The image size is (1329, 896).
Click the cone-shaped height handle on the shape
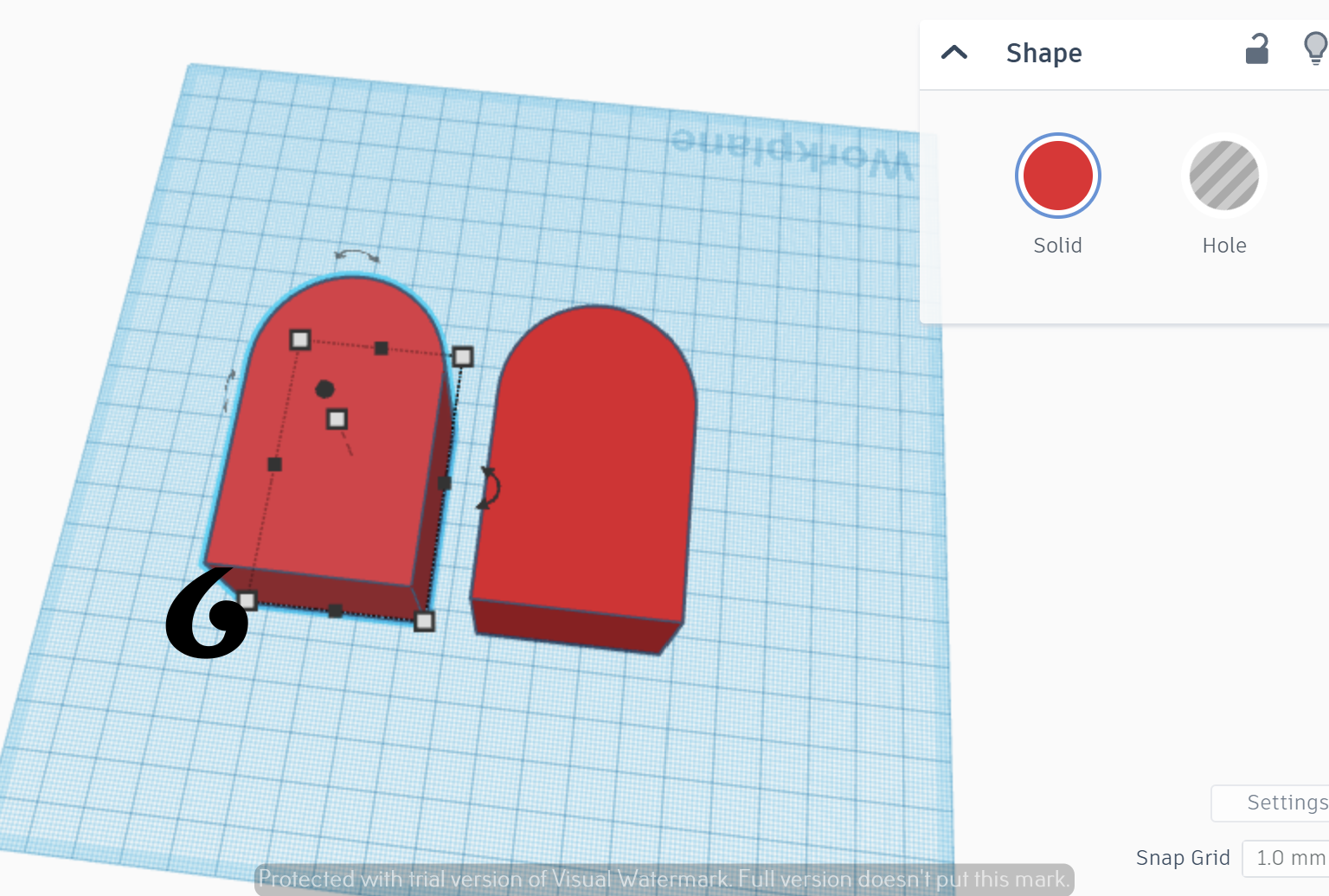(337, 420)
